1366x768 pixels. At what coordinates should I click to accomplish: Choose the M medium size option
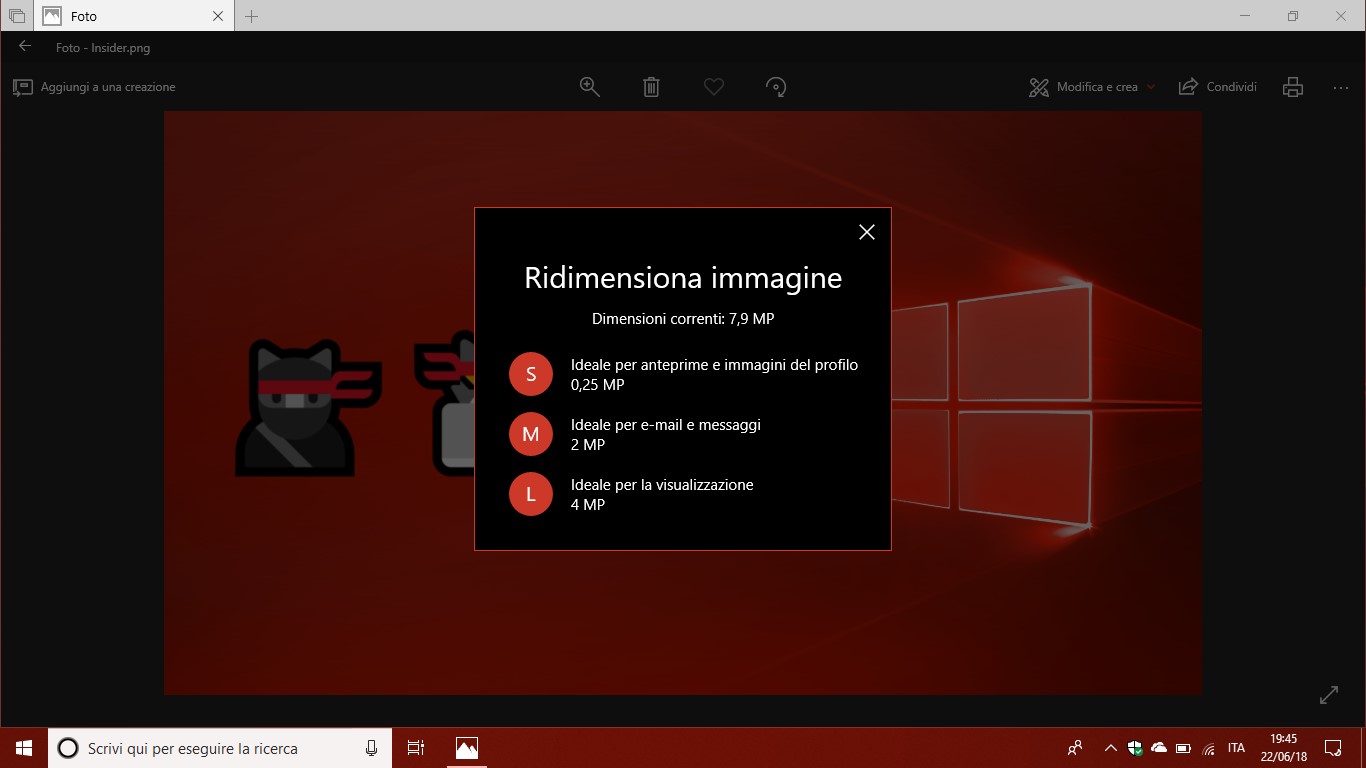pos(531,434)
